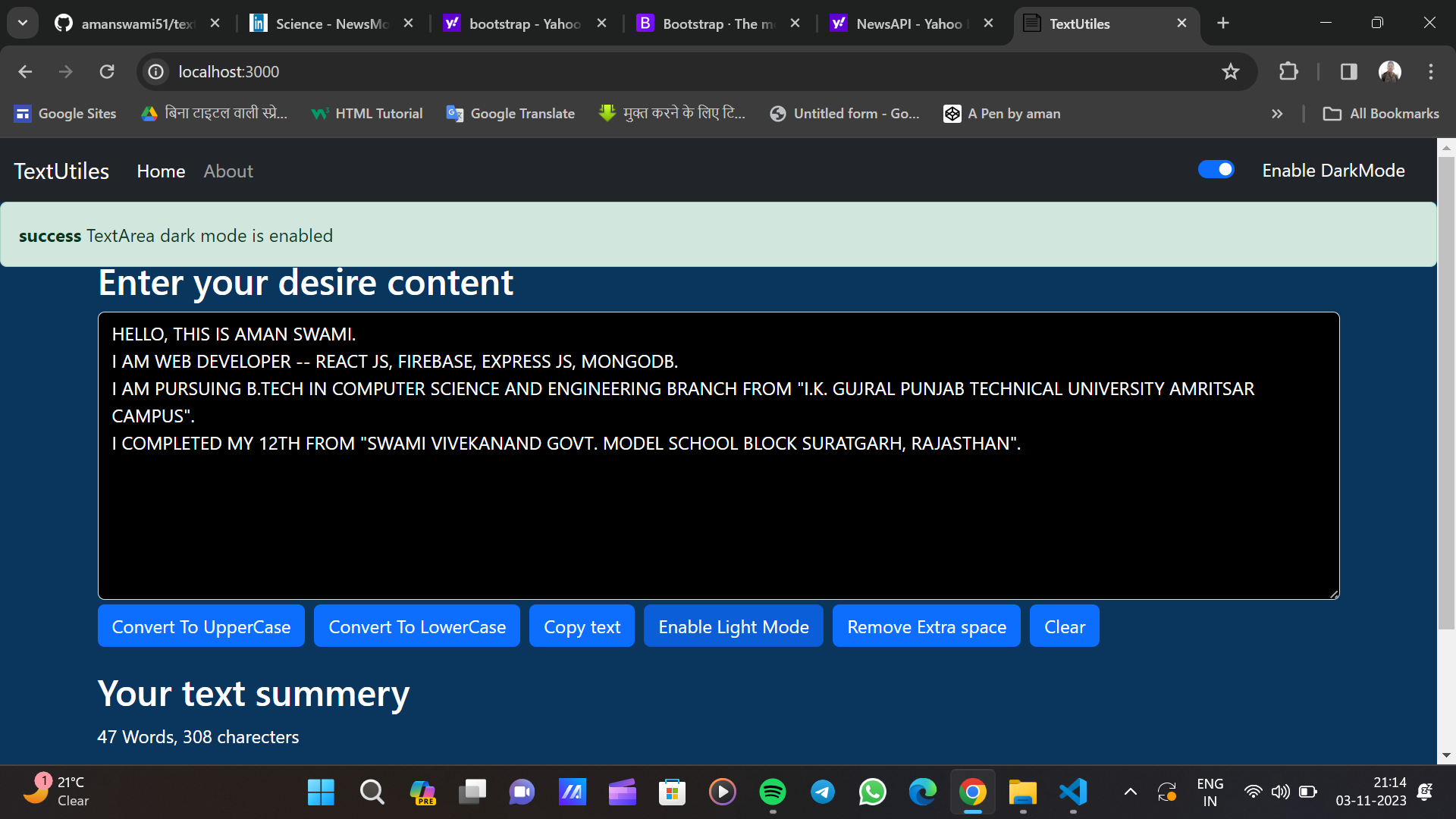Open Windows taskbar Search
This screenshot has width=1456, height=819.
tap(372, 792)
